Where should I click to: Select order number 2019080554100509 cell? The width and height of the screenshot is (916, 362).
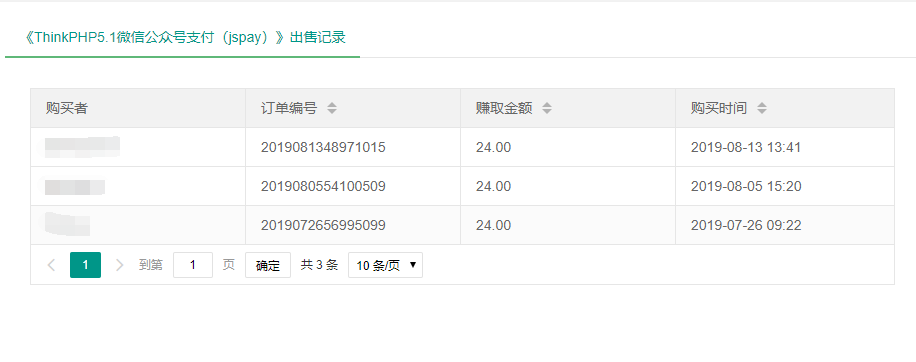tap(323, 186)
